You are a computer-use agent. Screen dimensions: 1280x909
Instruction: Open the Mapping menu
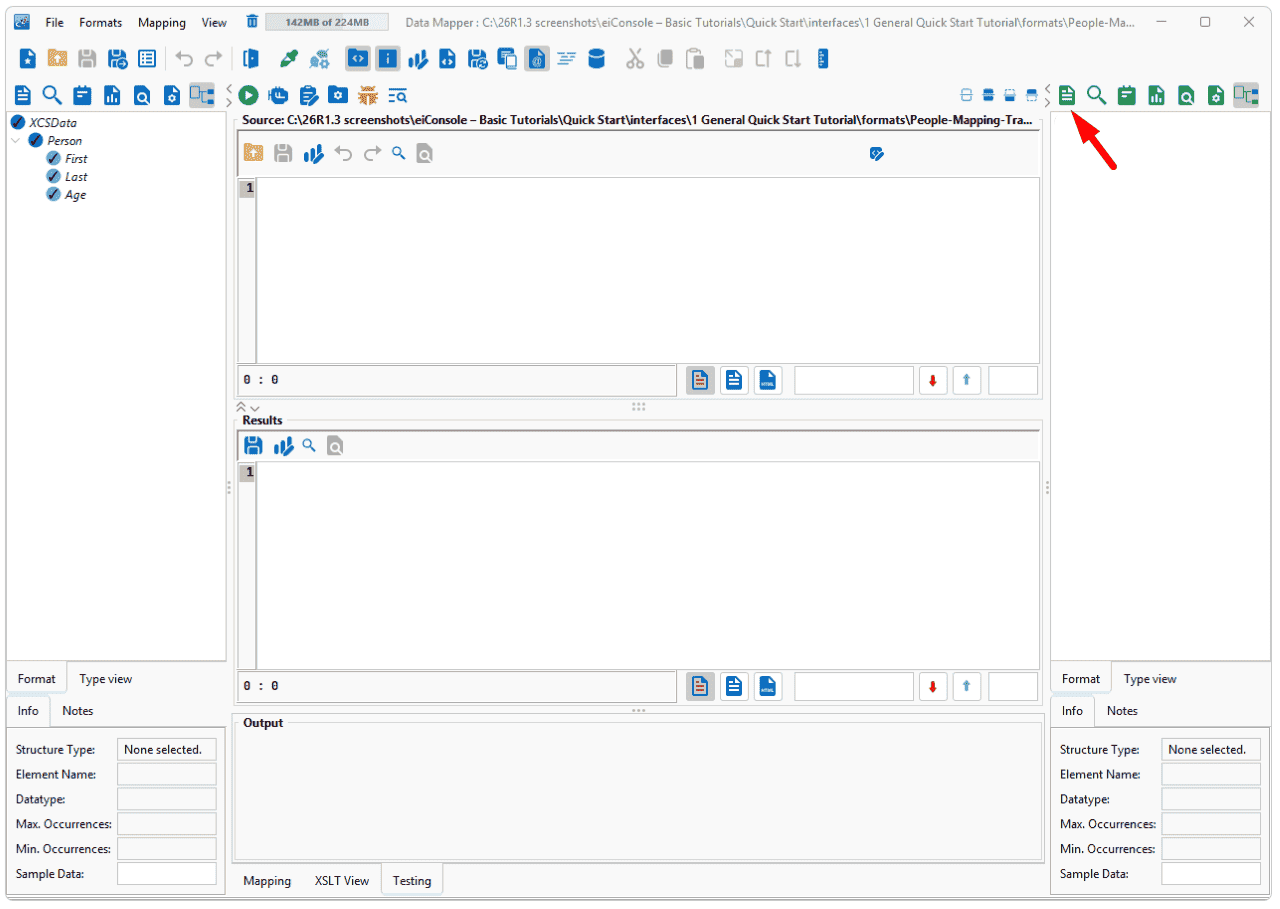(162, 22)
